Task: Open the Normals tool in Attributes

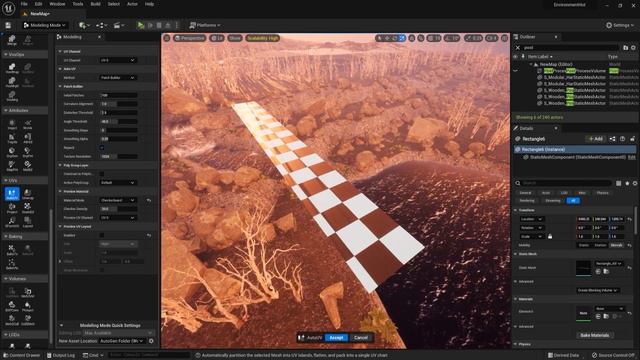Action: pos(28,124)
